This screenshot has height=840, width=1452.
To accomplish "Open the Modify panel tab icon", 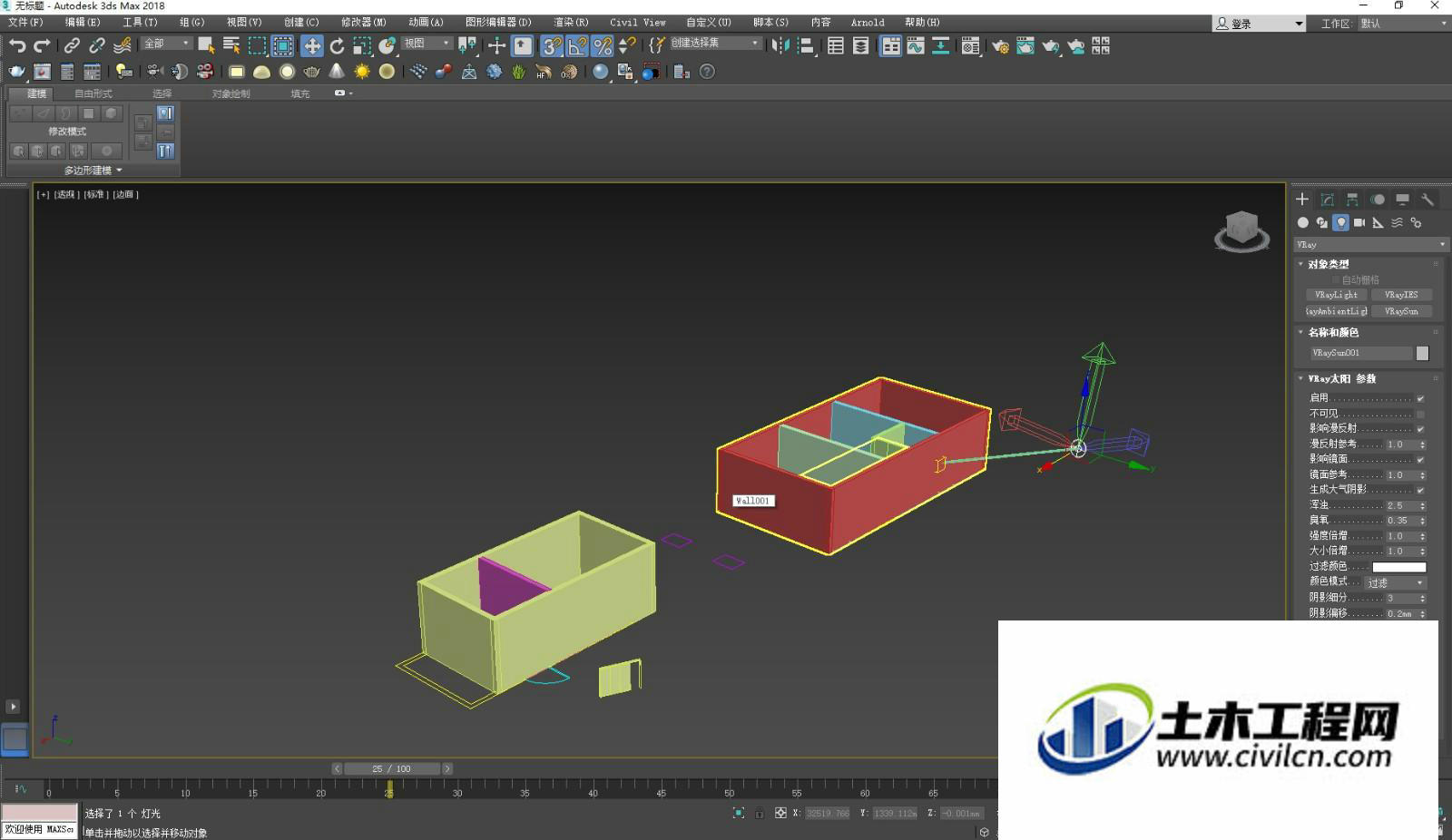I will pos(1327,200).
